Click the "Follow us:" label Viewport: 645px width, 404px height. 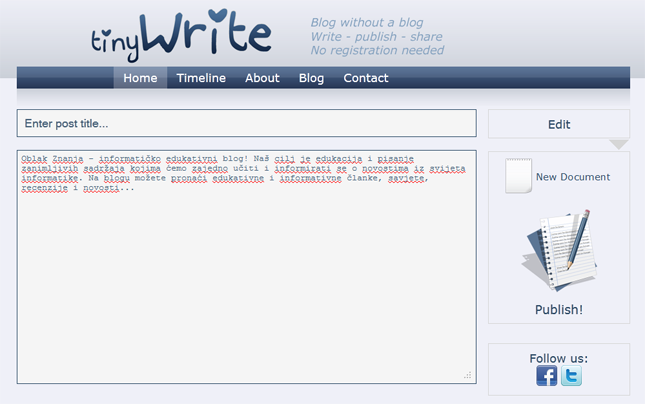click(x=559, y=358)
